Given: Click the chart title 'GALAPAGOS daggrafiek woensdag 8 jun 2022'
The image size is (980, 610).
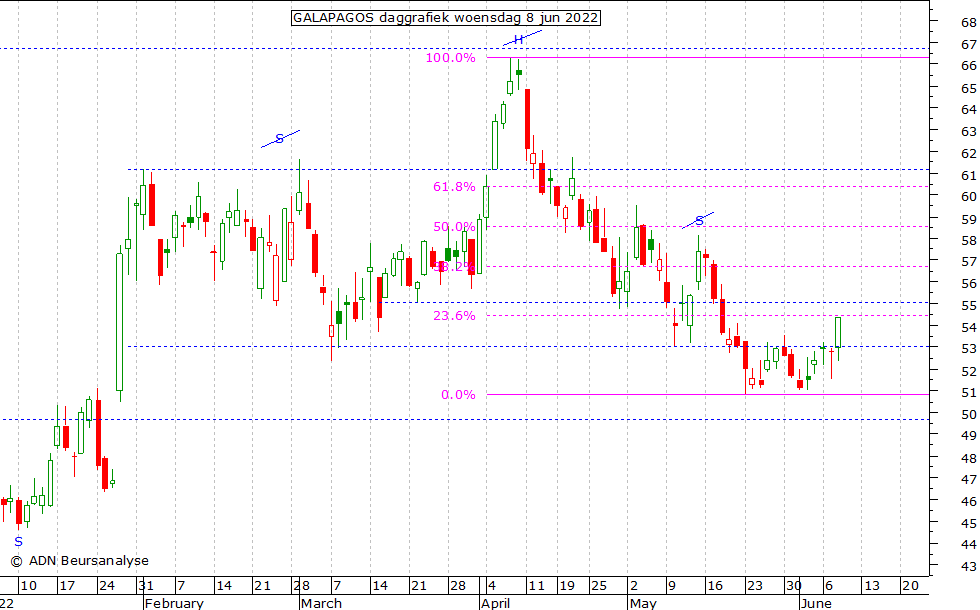Looking at the screenshot, I should click(446, 18).
